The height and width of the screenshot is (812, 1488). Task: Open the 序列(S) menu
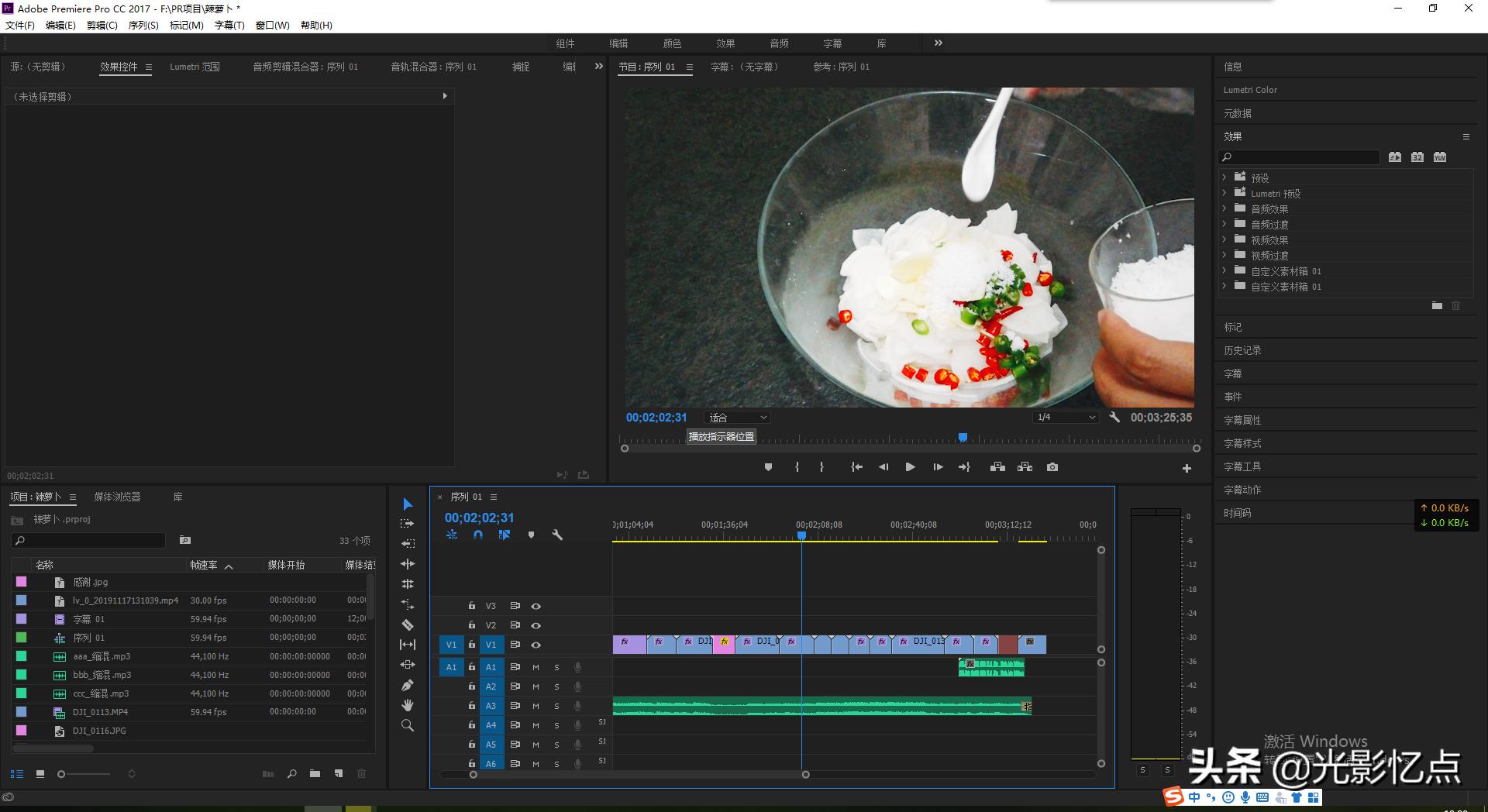(x=143, y=26)
